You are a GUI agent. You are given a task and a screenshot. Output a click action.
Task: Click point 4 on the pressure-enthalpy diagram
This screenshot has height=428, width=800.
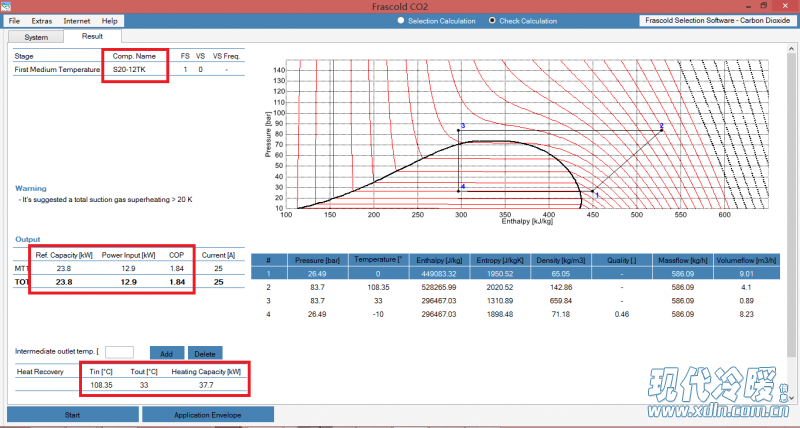[x=459, y=191]
